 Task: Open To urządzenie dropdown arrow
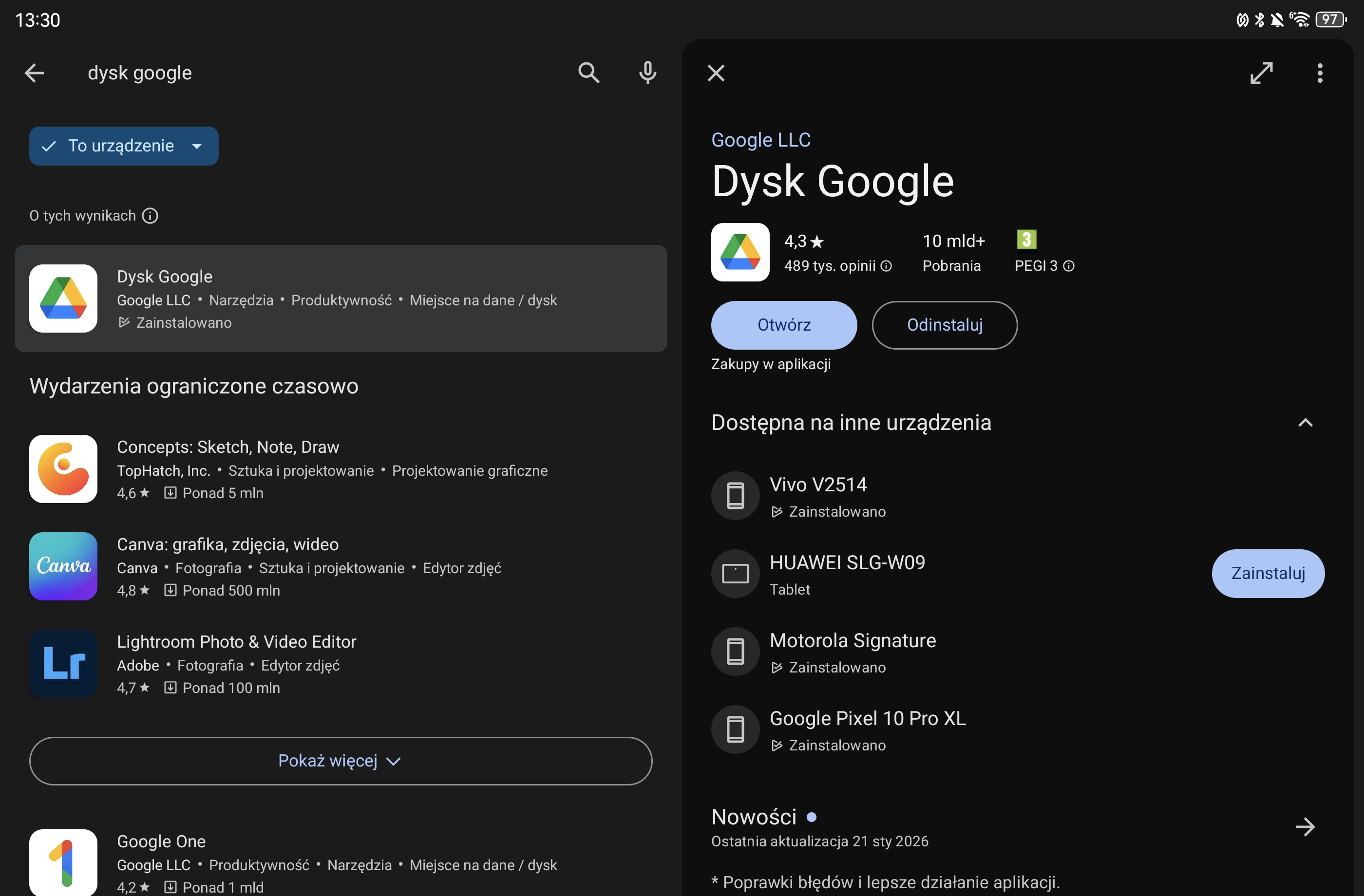[197, 146]
